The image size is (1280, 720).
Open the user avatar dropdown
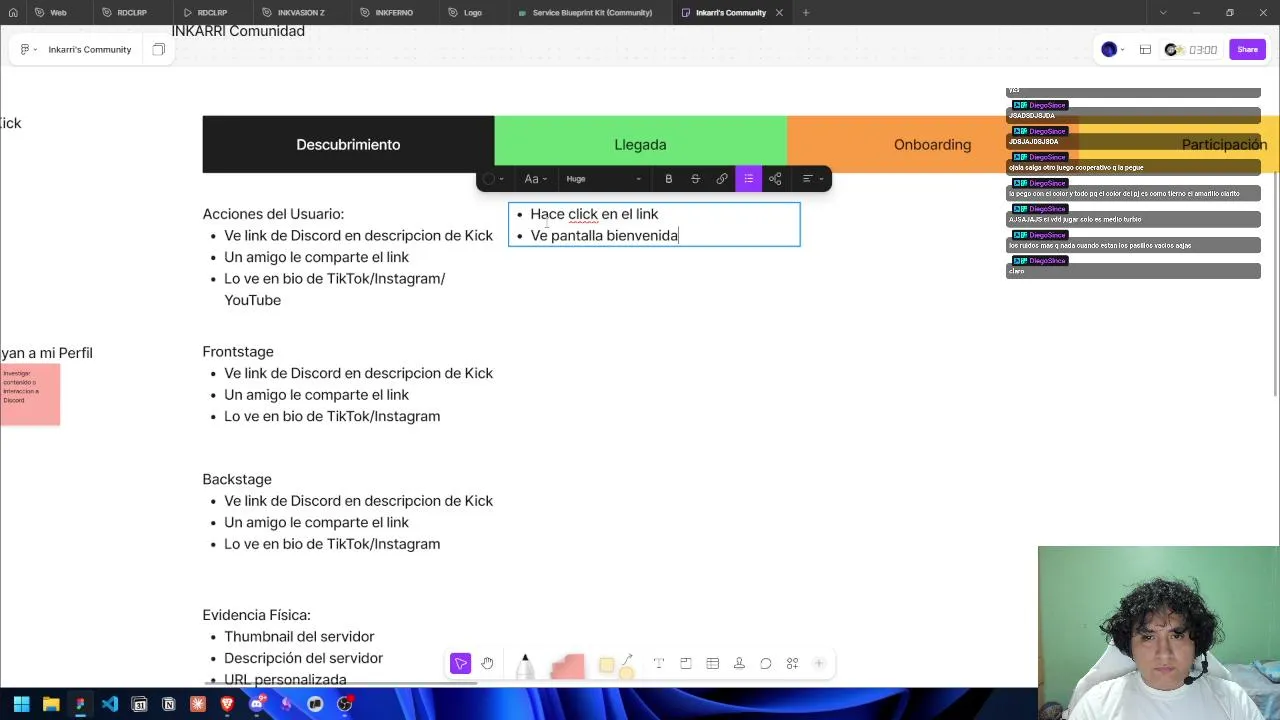[x=1113, y=50]
